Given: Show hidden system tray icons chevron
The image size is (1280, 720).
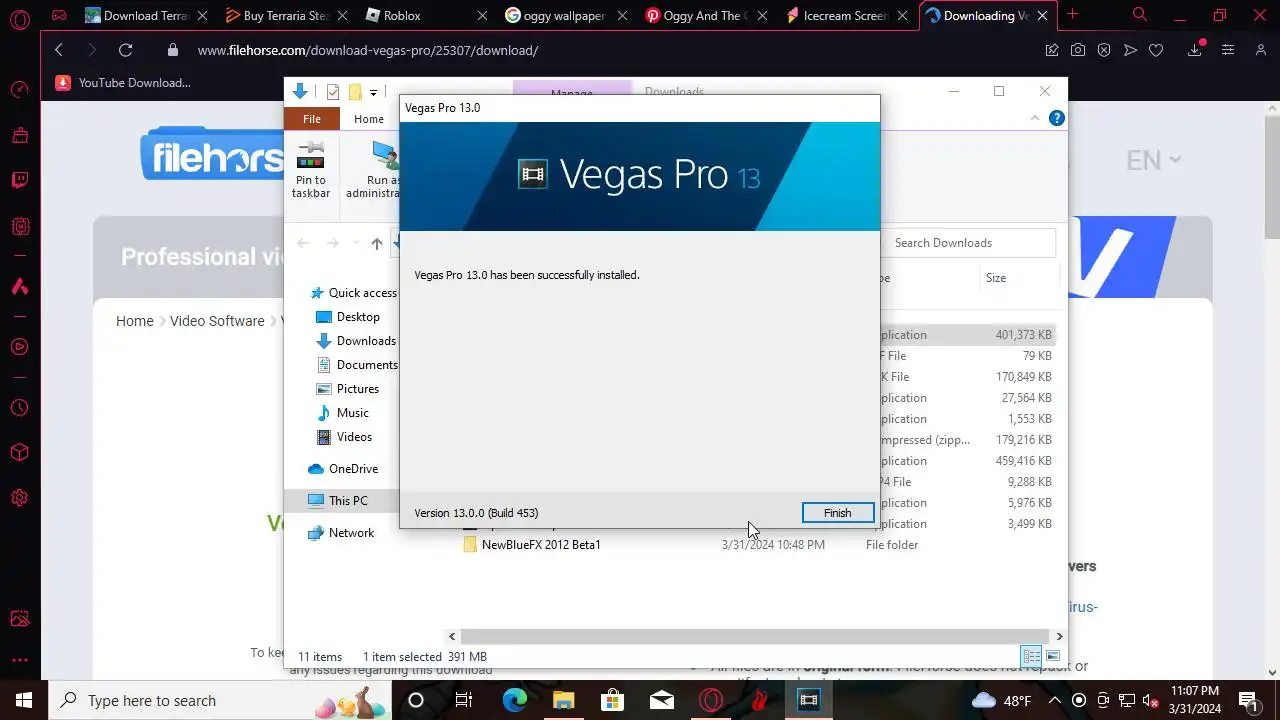Looking at the screenshot, I should (x=1055, y=700).
